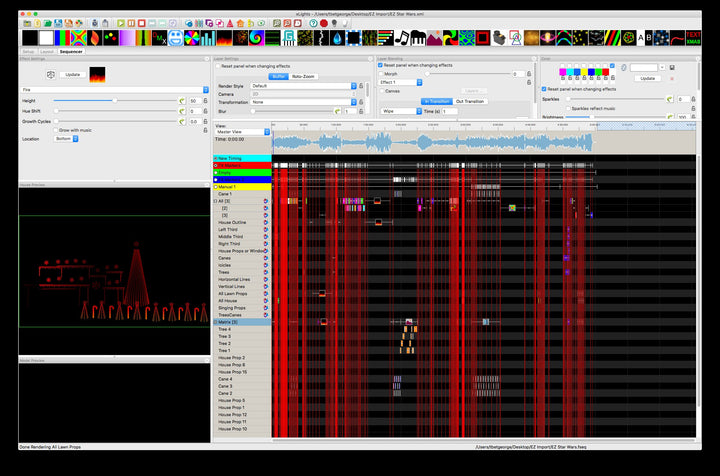Enable Sparkles reflect music checkbox
The image size is (720, 476).
(x=566, y=108)
